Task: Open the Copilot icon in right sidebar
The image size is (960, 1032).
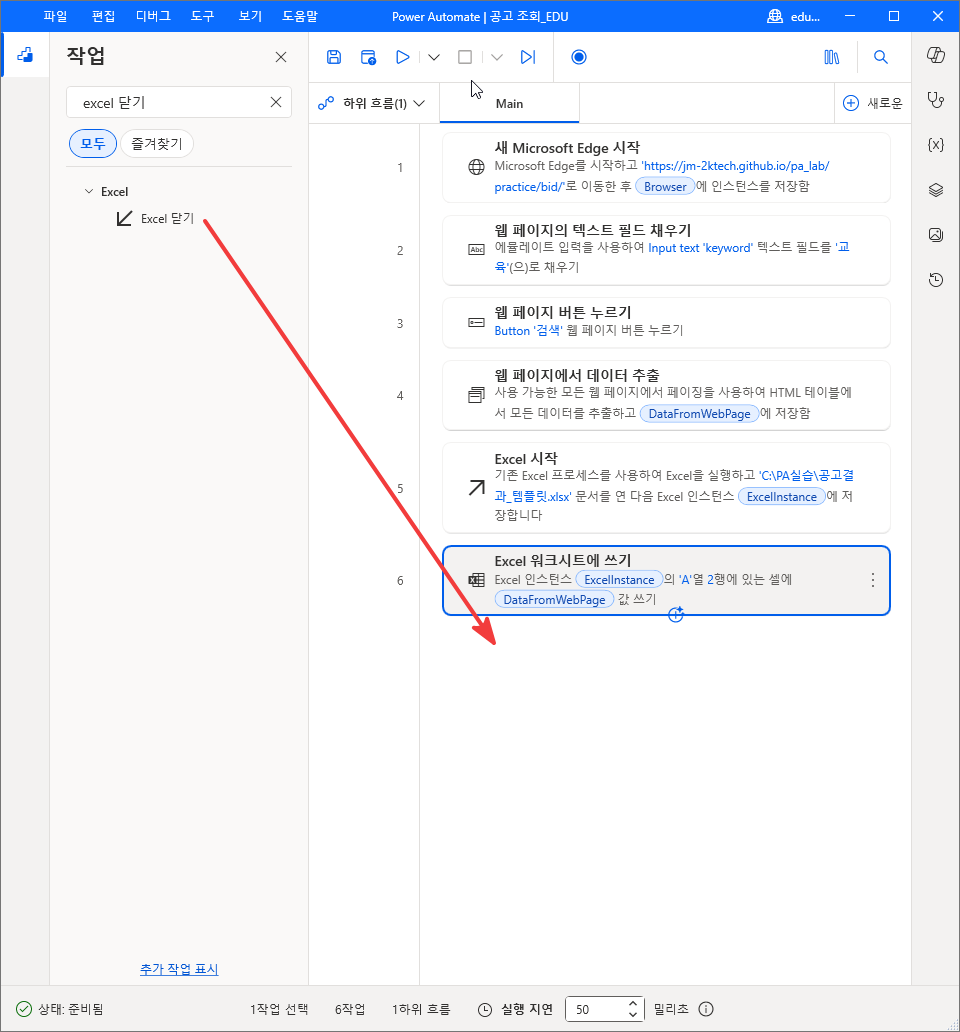Action: pyautogui.click(x=936, y=55)
